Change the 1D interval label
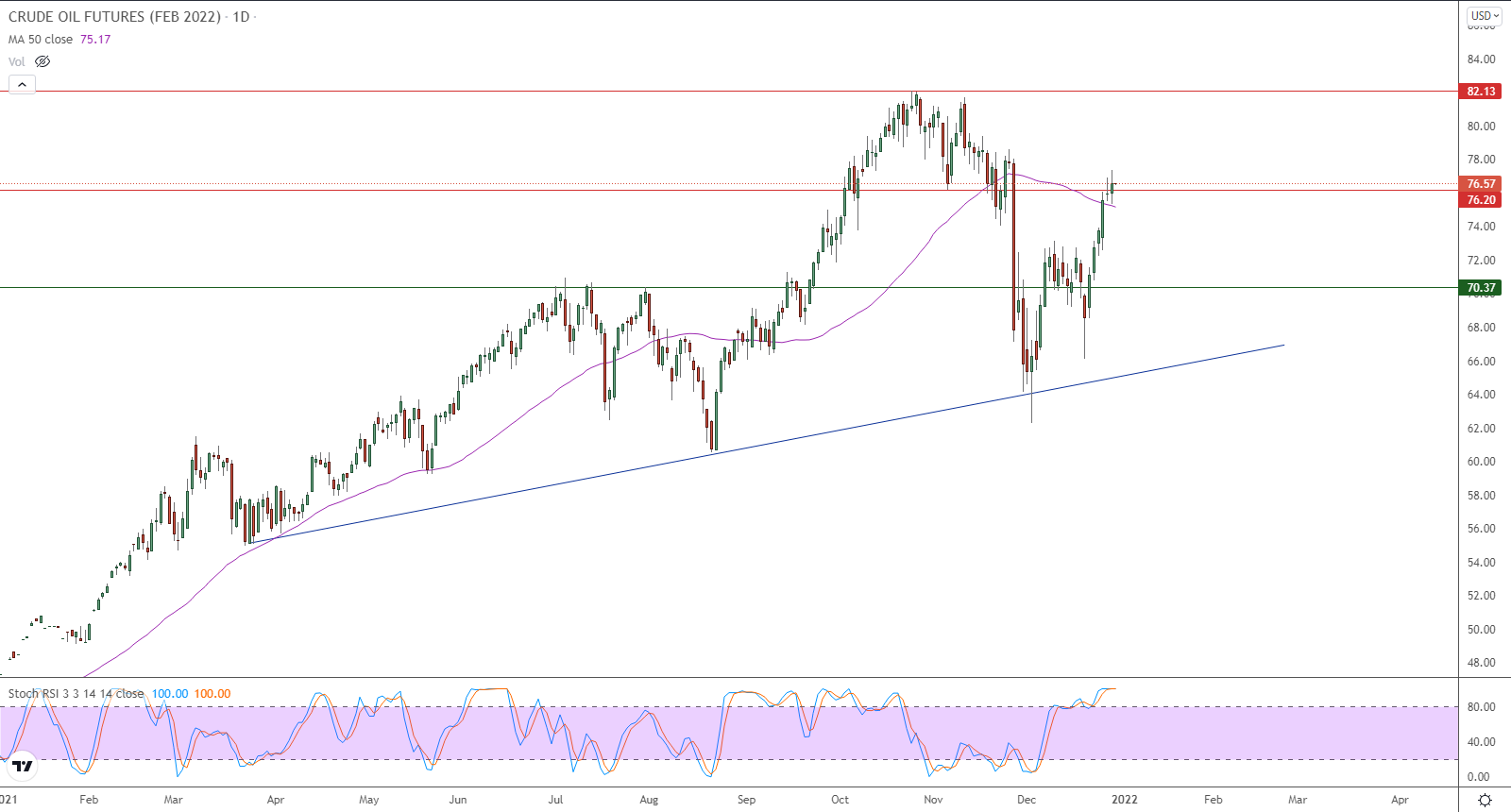 241,17
